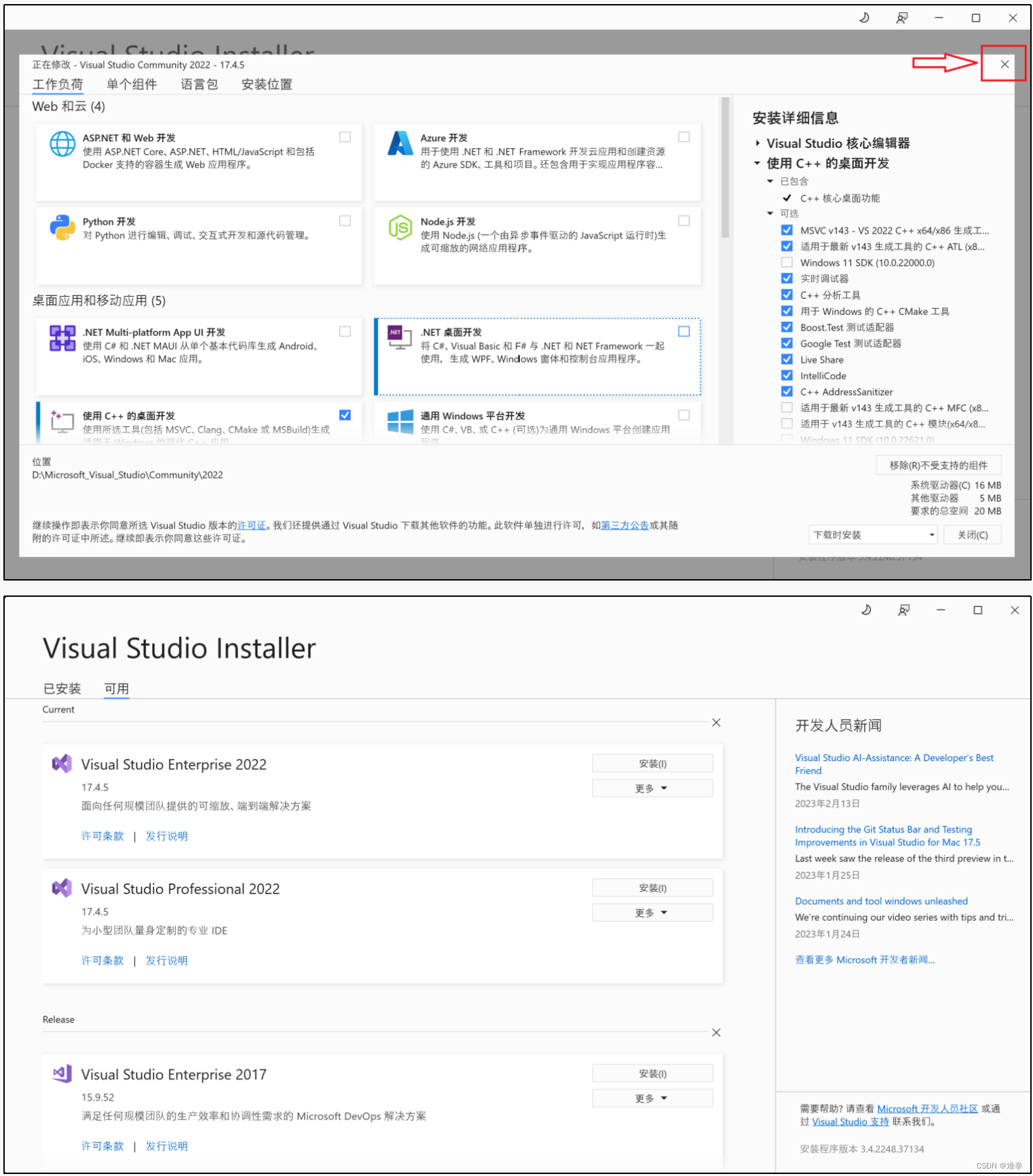This screenshot has height=1176, width=1033.
Task: Open the 已安装 installed tab
Action: coord(62,688)
